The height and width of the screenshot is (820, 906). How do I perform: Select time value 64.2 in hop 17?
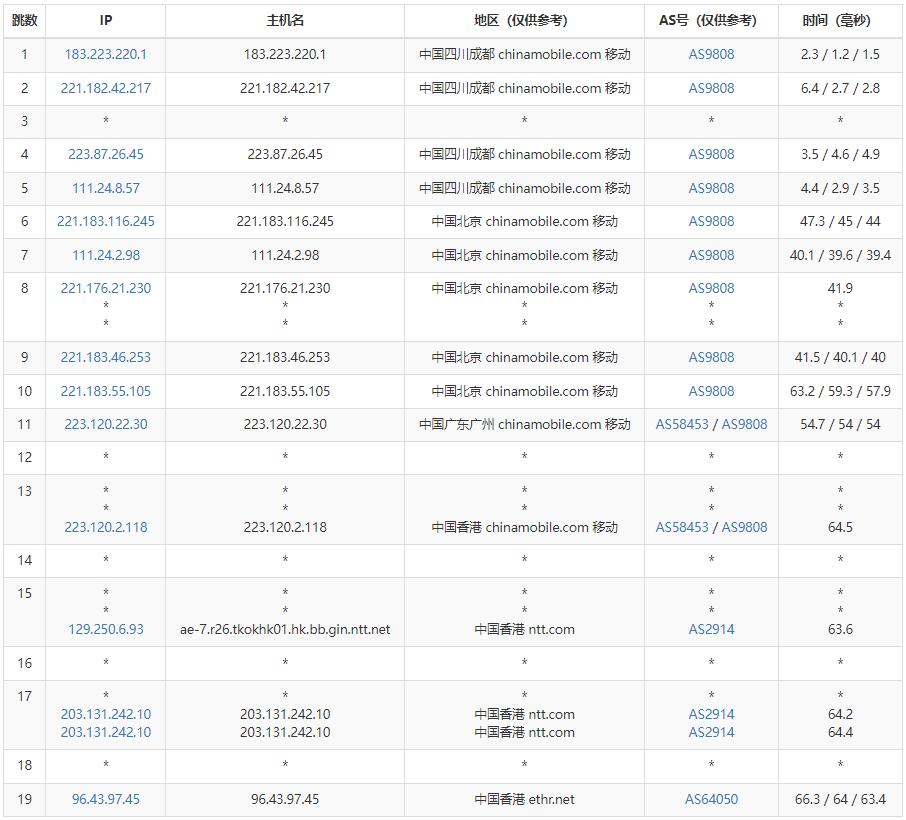(x=840, y=715)
